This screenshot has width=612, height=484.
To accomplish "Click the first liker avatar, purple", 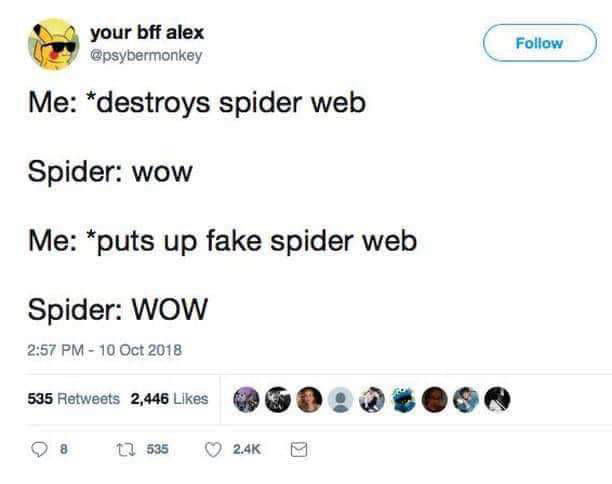I will tap(246, 399).
